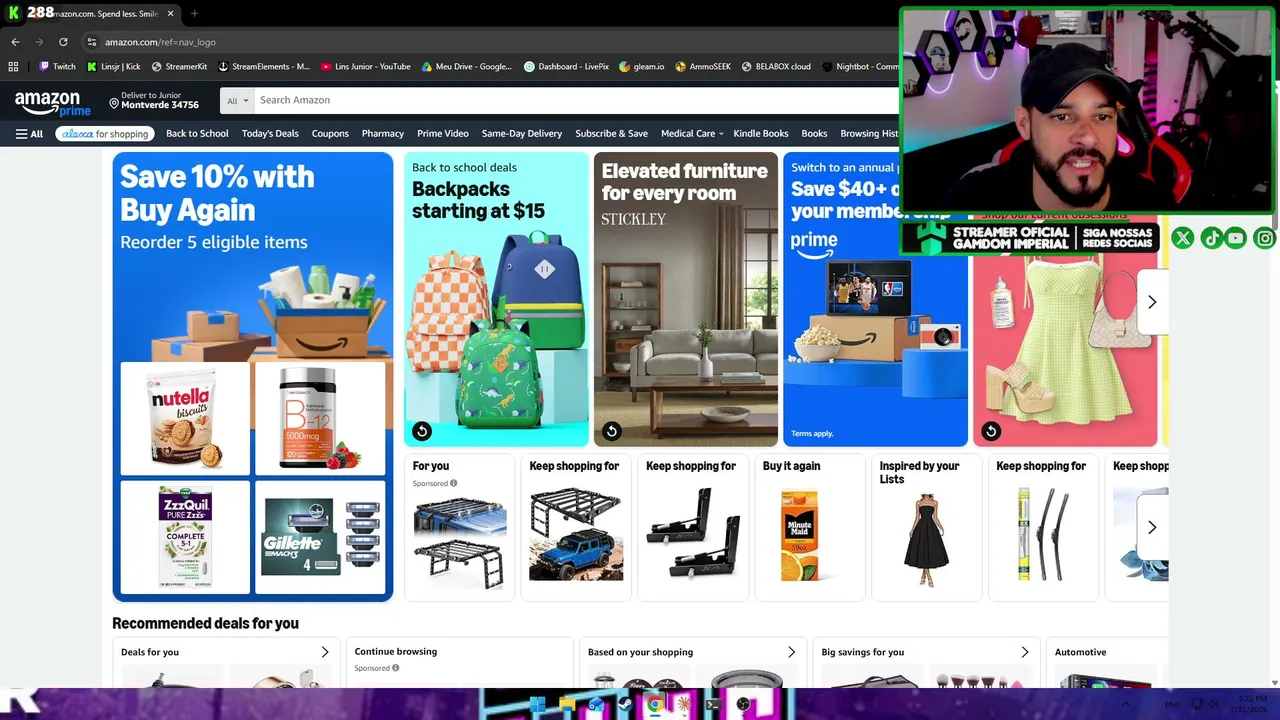Replay the Backpacks banner animation

click(x=422, y=431)
